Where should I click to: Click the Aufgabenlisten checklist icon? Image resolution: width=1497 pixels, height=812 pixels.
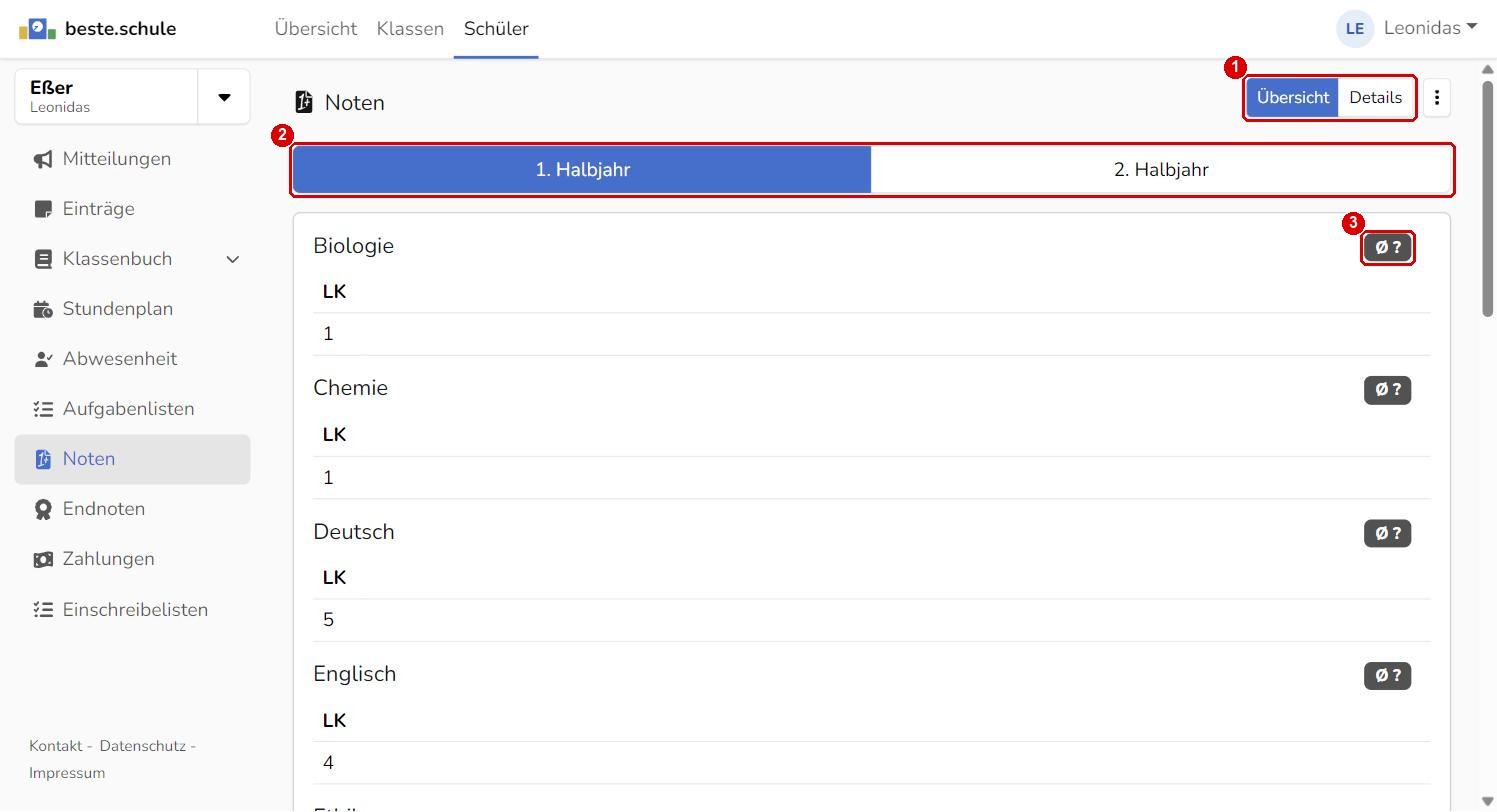click(x=43, y=410)
